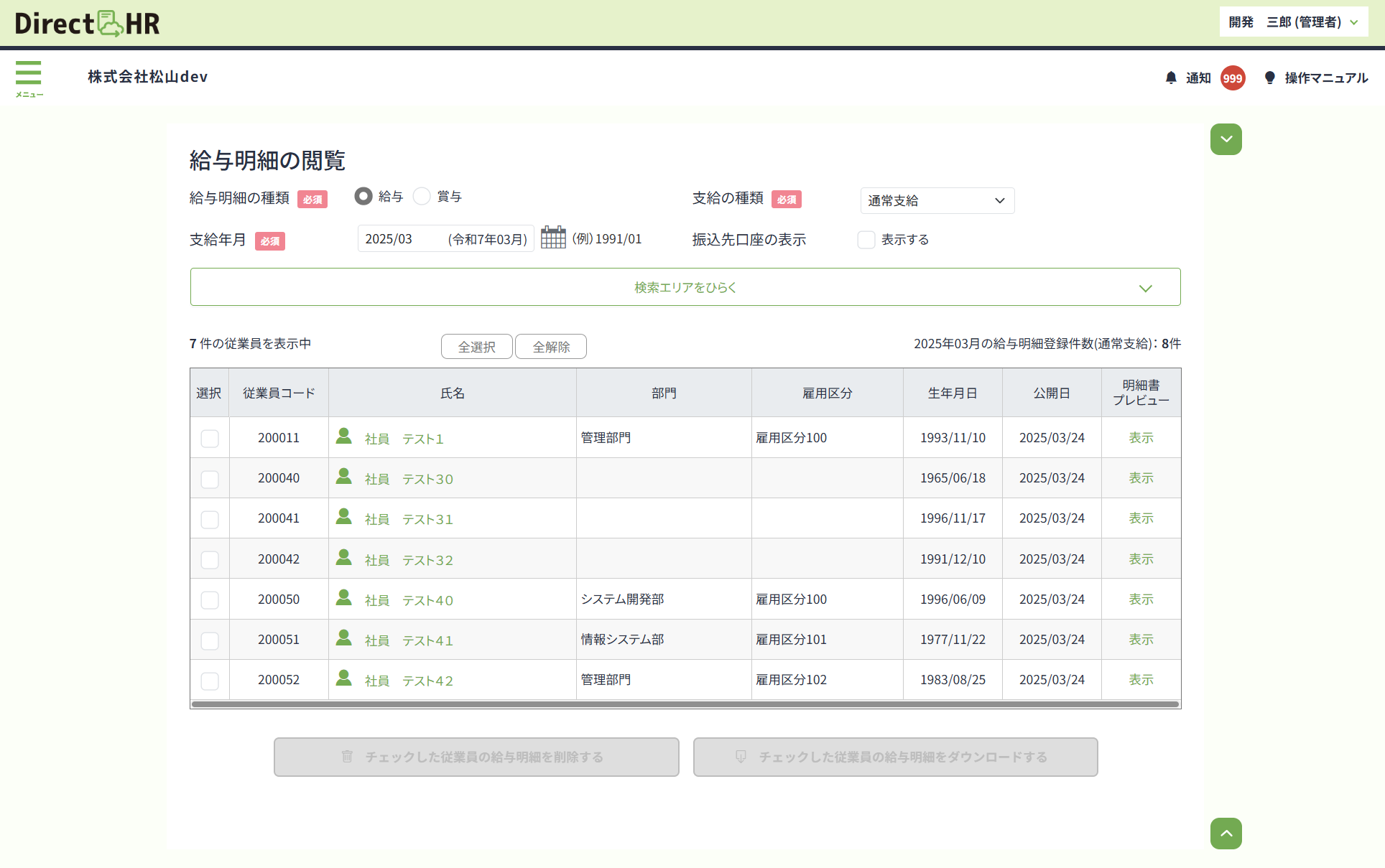Click the 全解除 button
Screen dimensions: 1385x868
click(x=551, y=347)
